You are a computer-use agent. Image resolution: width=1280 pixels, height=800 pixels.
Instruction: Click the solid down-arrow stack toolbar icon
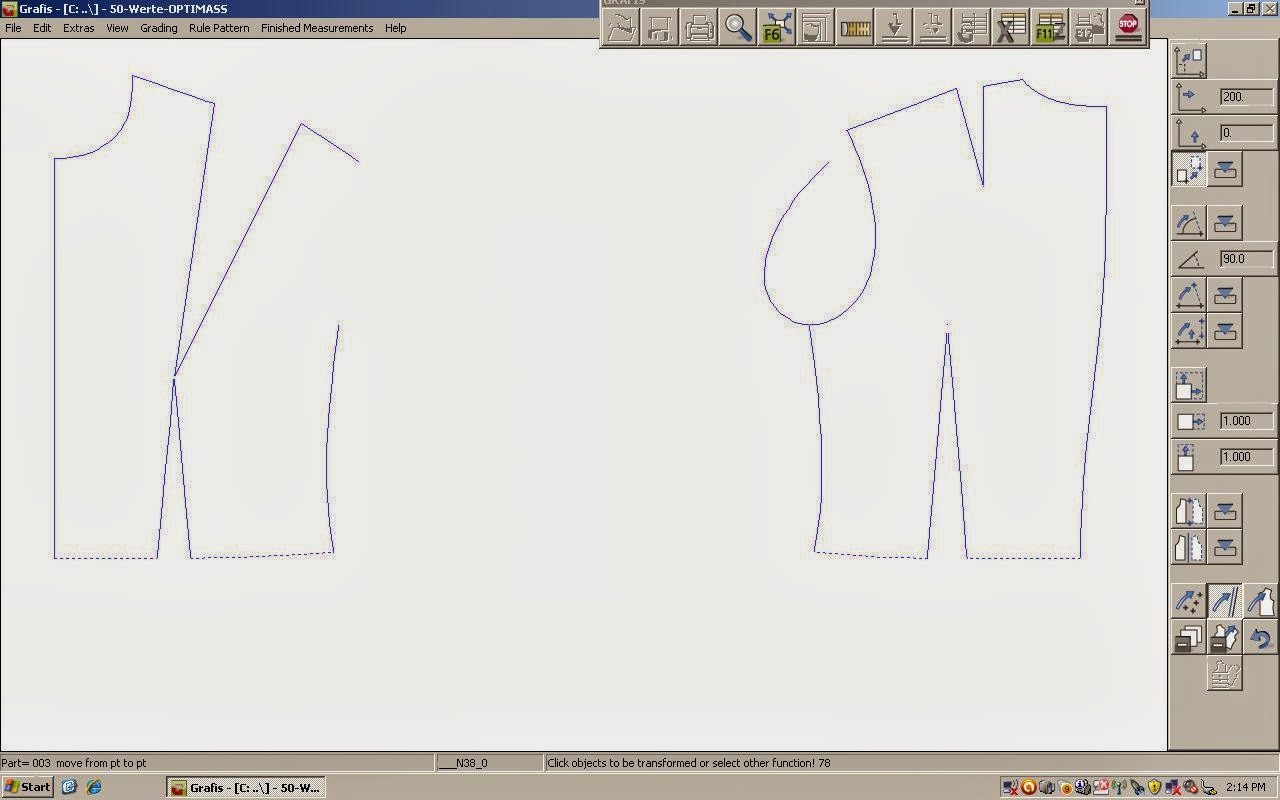[894, 27]
